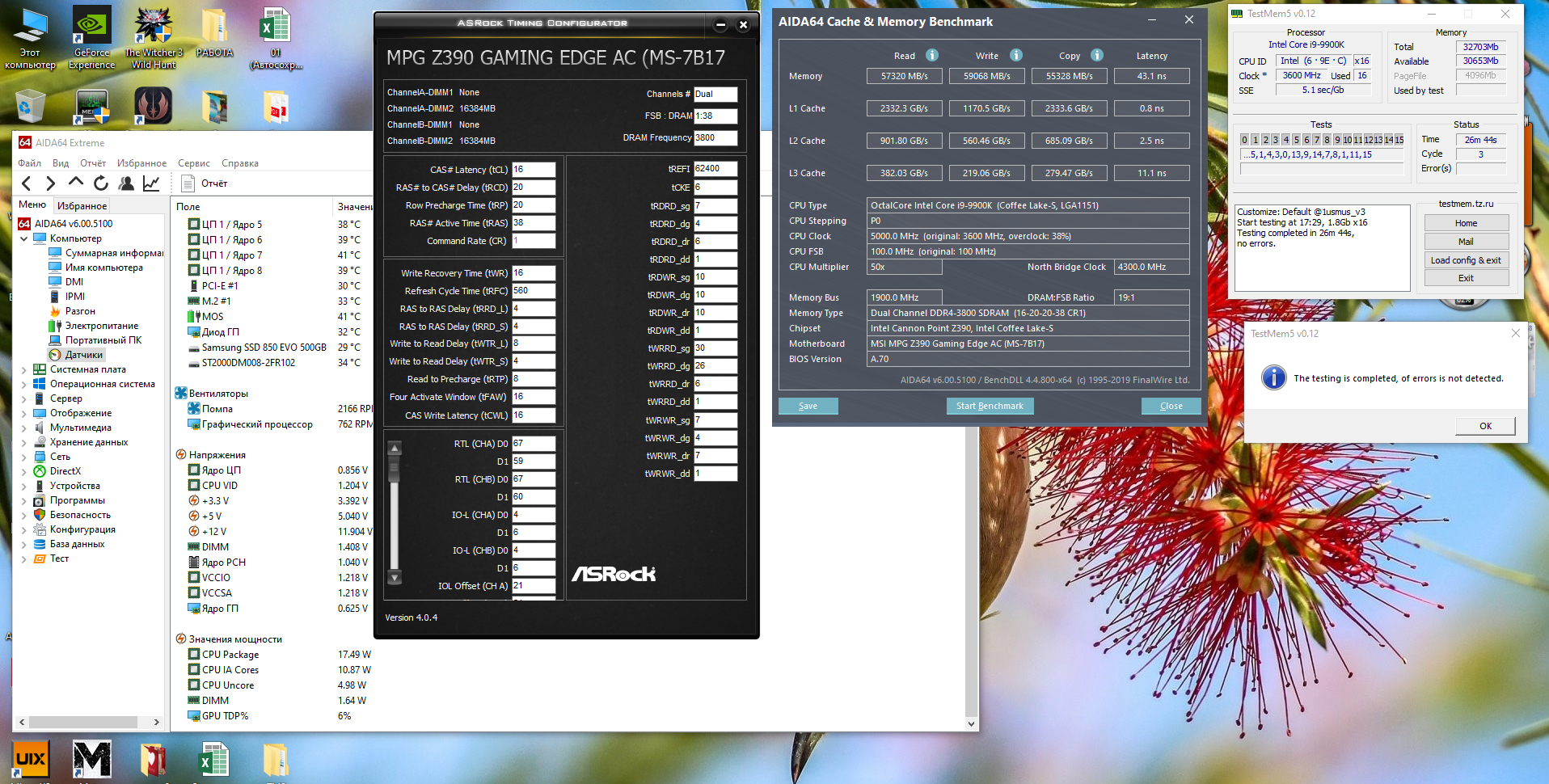The width and height of the screenshot is (1549, 784).
Task: Click the ASRock scrollbar up arrow
Action: pos(395,448)
